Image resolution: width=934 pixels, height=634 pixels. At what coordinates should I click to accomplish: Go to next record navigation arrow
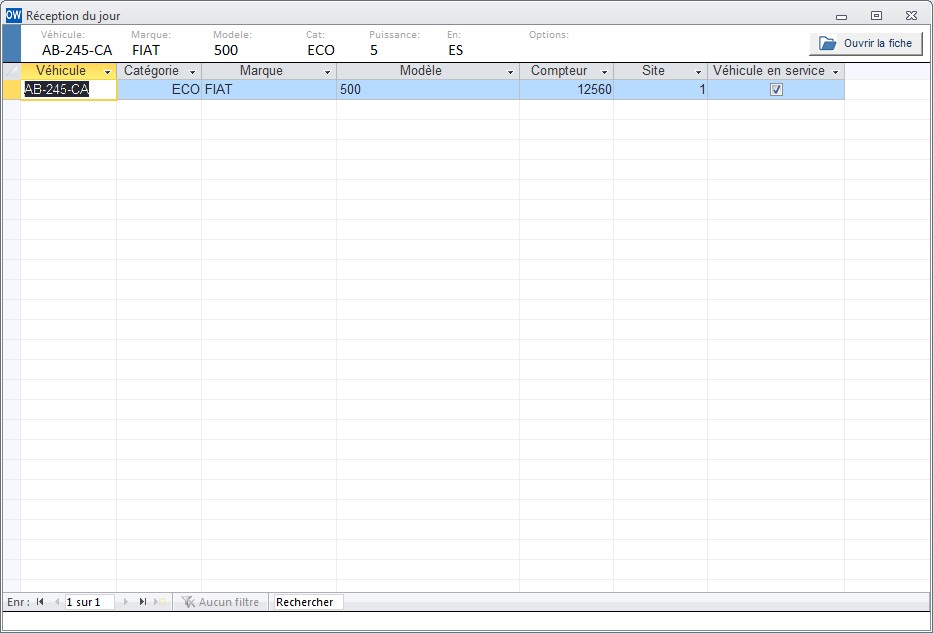(126, 602)
